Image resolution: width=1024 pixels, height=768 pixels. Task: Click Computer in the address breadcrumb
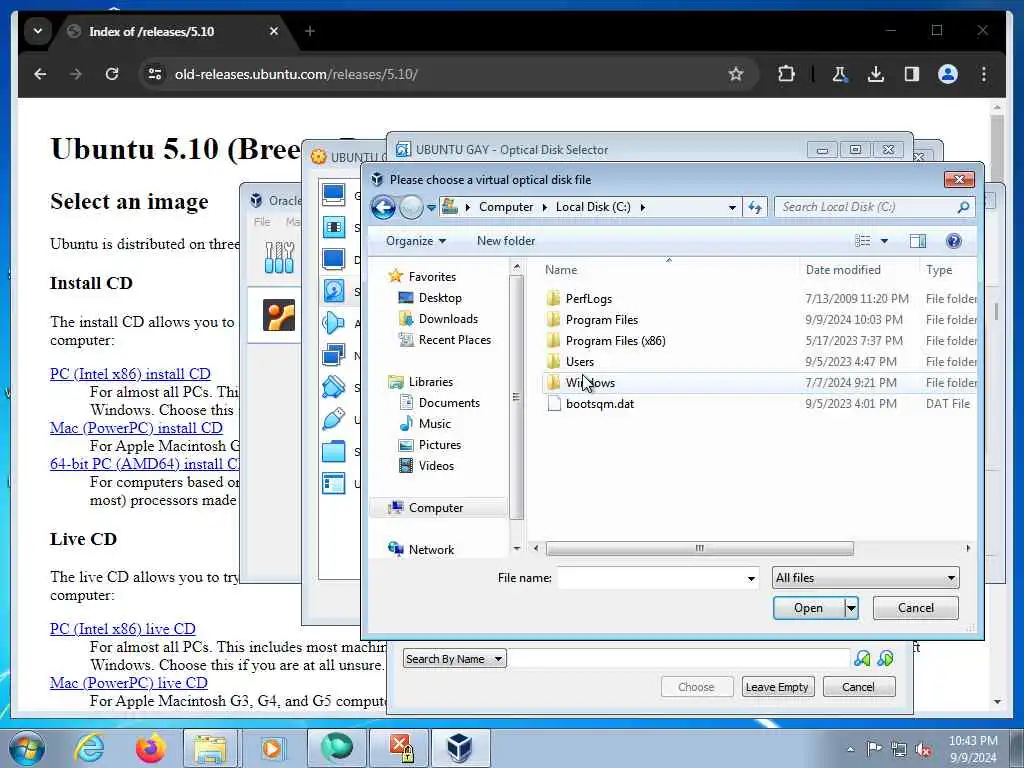[505, 207]
